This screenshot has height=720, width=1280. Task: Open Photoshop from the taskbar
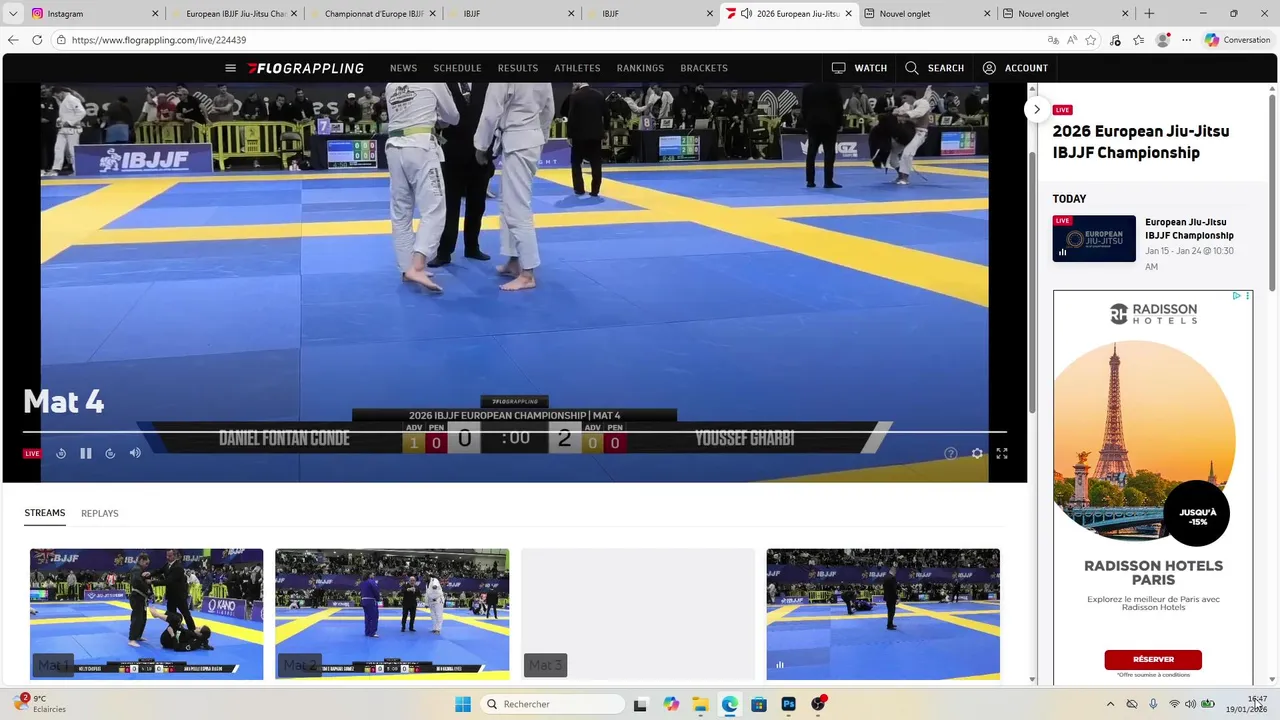[x=788, y=704]
